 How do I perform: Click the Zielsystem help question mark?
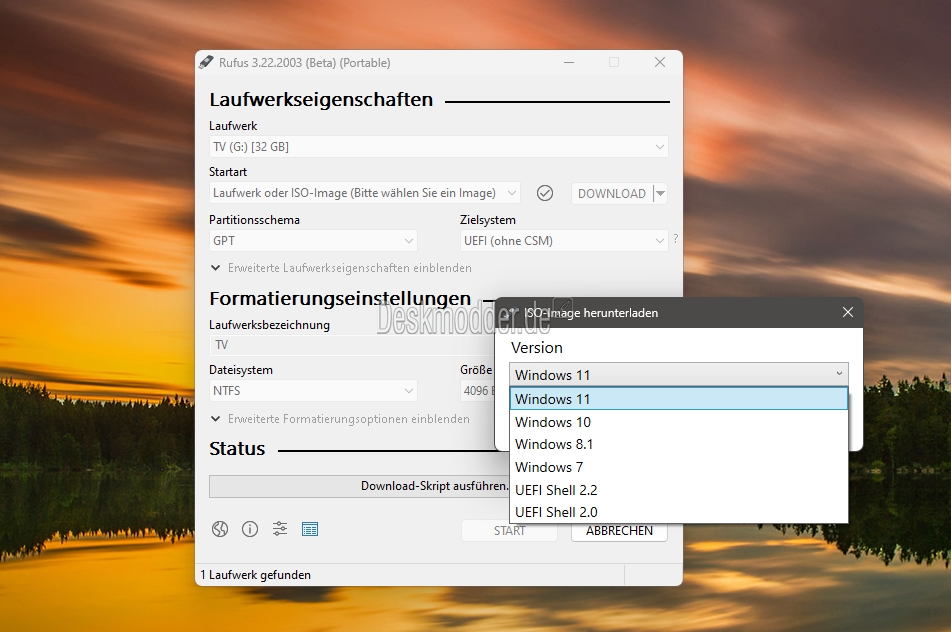675,239
